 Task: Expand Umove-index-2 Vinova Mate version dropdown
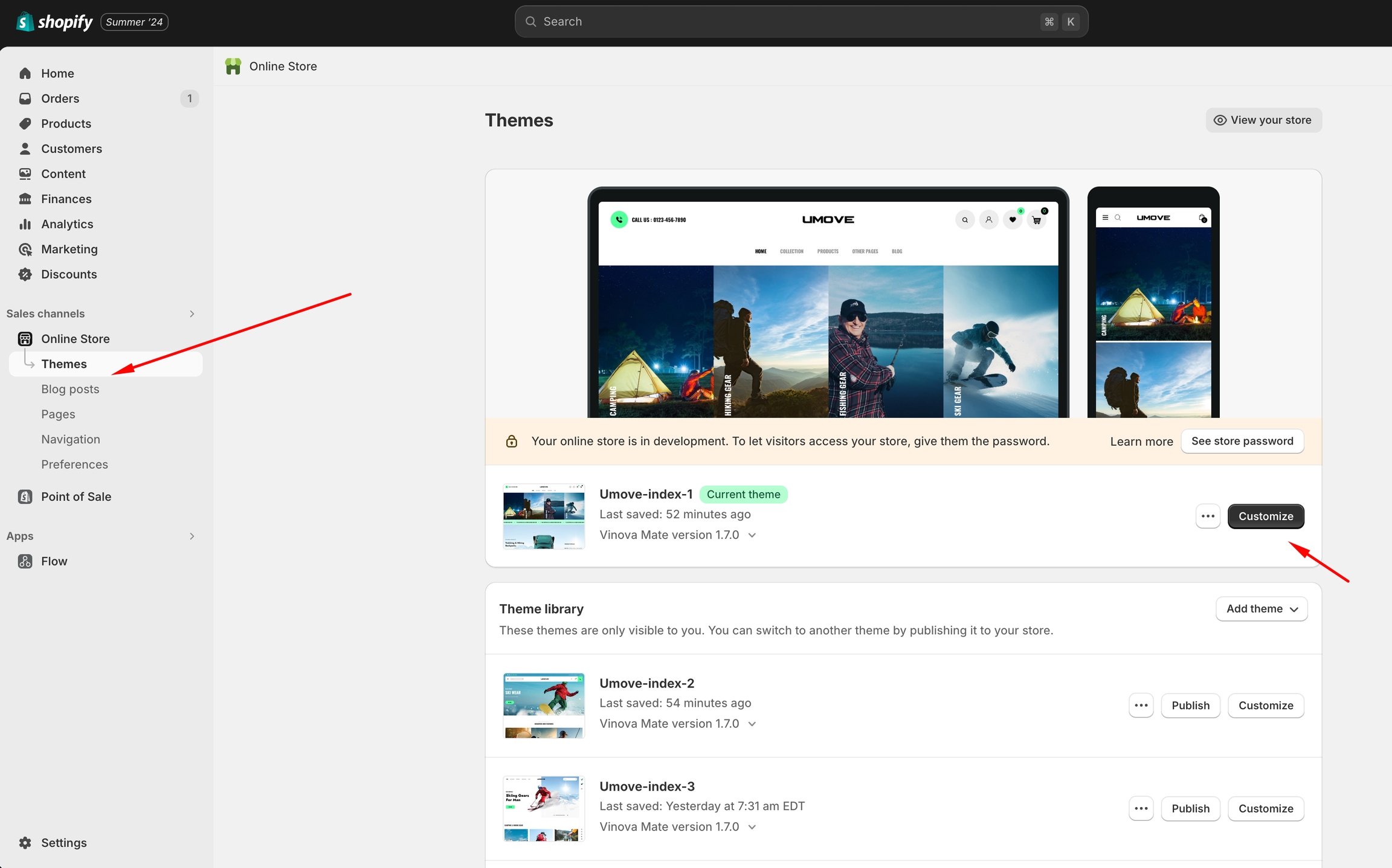[x=752, y=724]
